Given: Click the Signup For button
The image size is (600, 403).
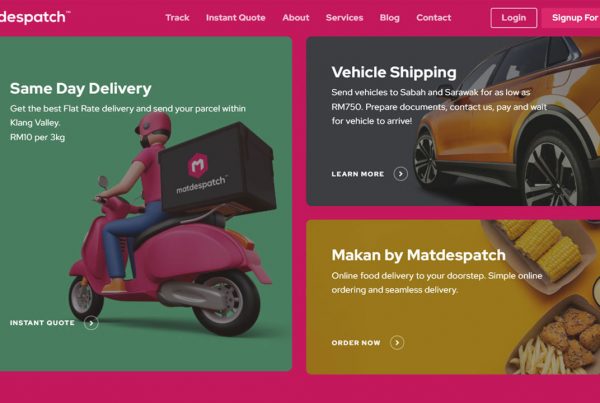Looking at the screenshot, I should [571, 18].
